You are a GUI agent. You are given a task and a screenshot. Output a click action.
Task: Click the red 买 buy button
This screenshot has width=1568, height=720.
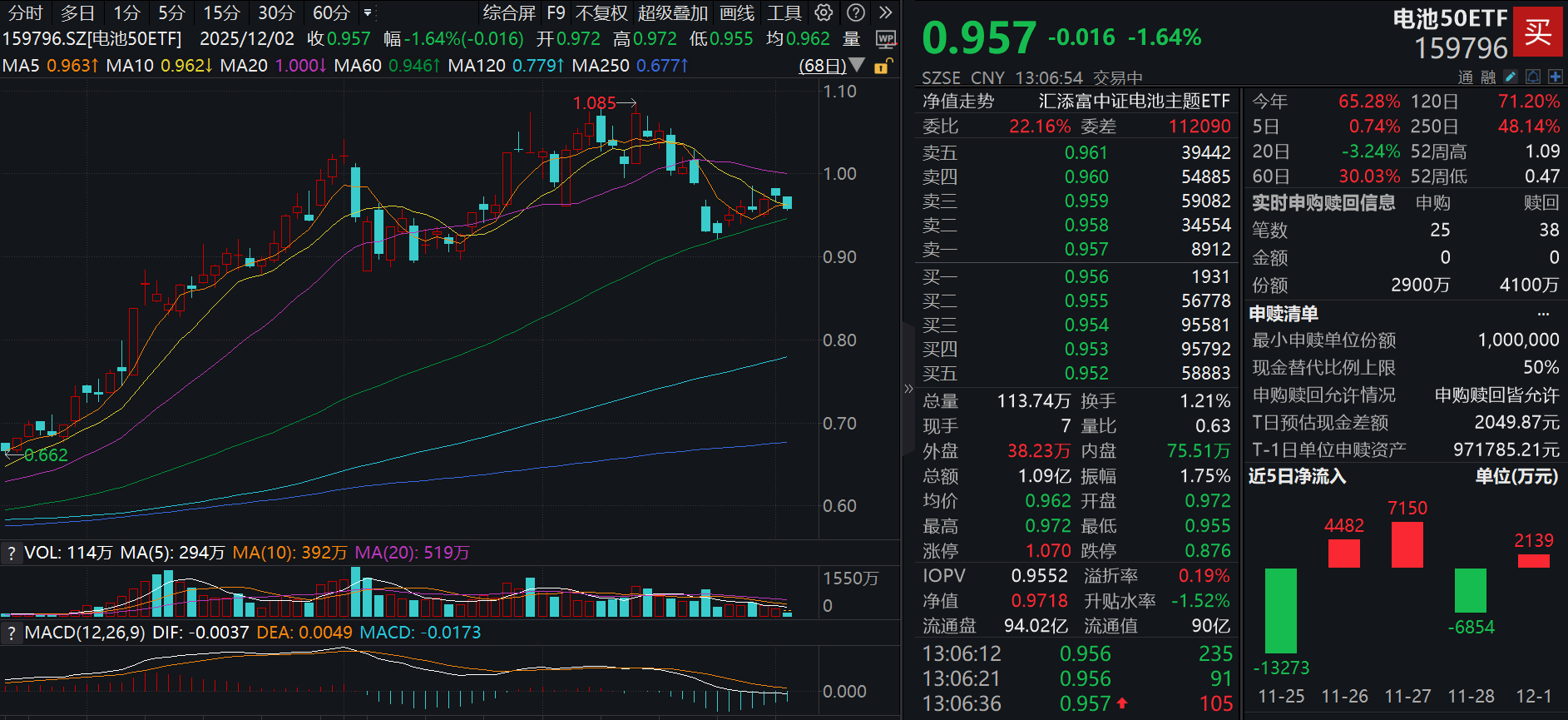pyautogui.click(x=1537, y=32)
